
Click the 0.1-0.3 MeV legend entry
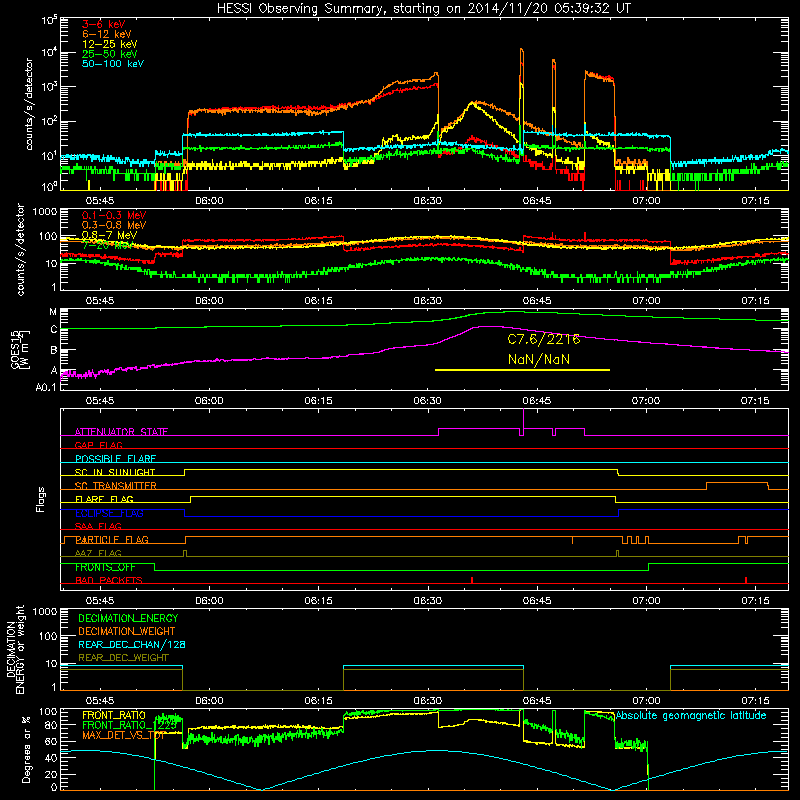[114, 215]
